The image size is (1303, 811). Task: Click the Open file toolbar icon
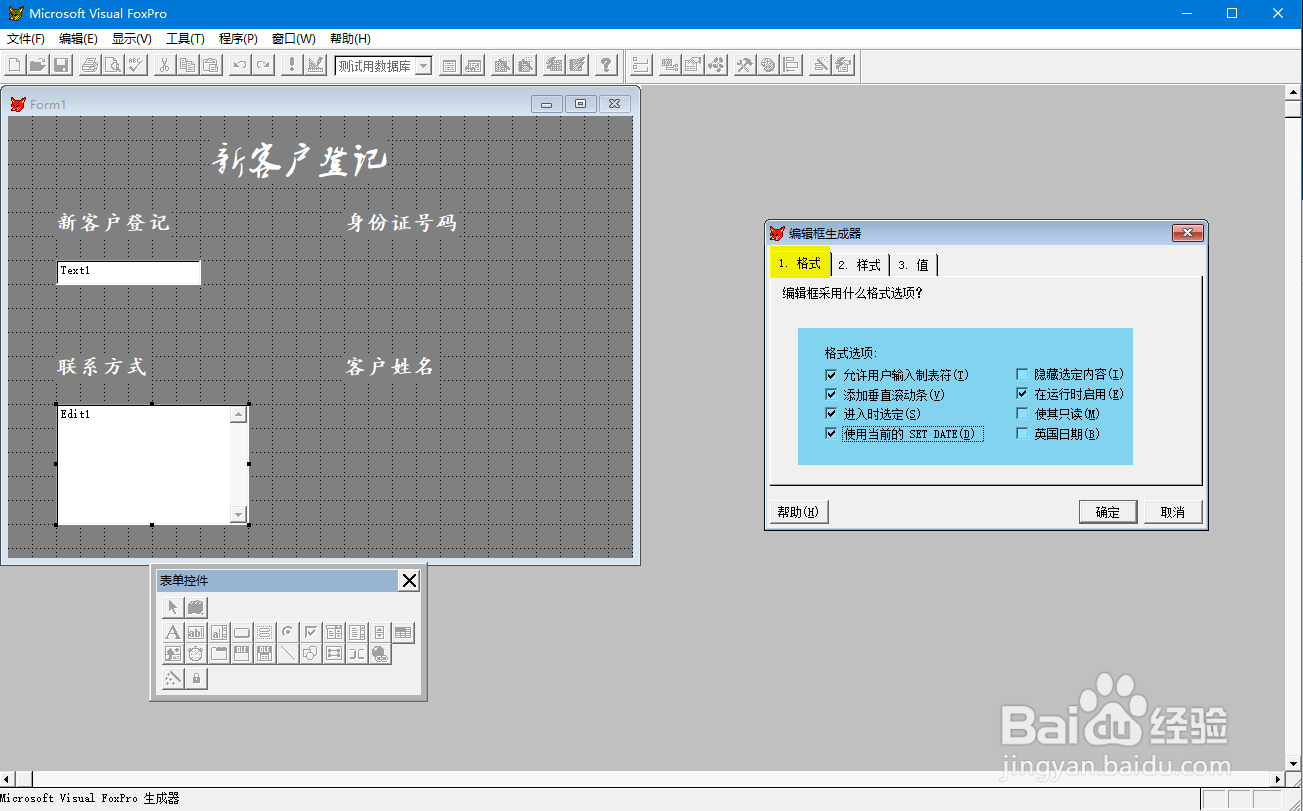click(38, 65)
